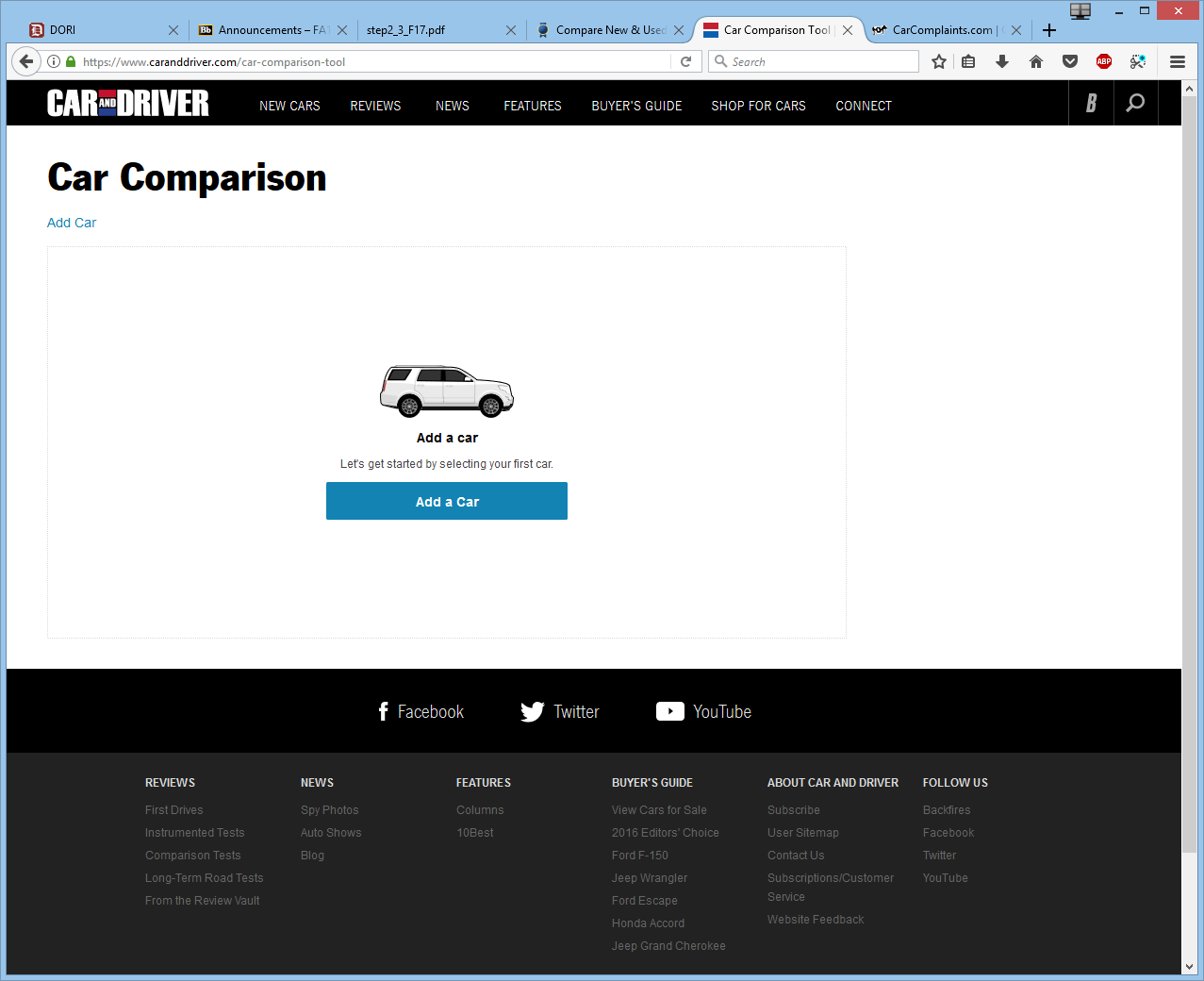Switch to the DORI tab
1204x981 pixels.
(x=104, y=30)
